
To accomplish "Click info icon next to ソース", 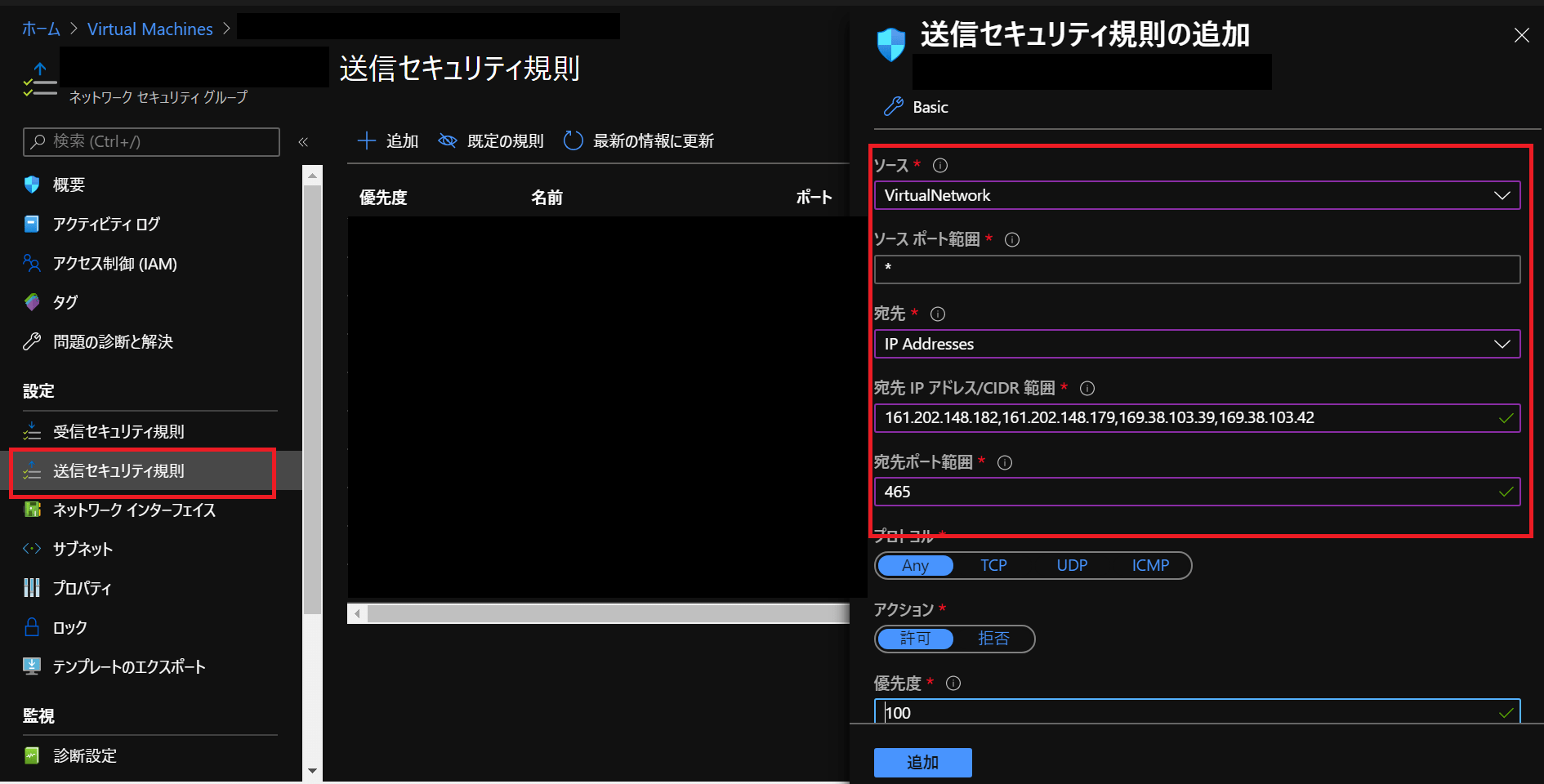I will (x=940, y=165).
